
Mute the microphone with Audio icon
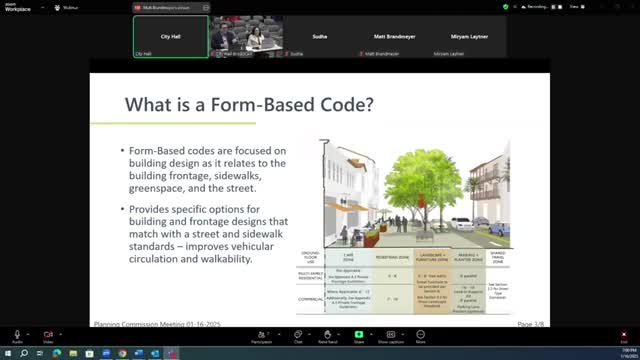click(17, 336)
